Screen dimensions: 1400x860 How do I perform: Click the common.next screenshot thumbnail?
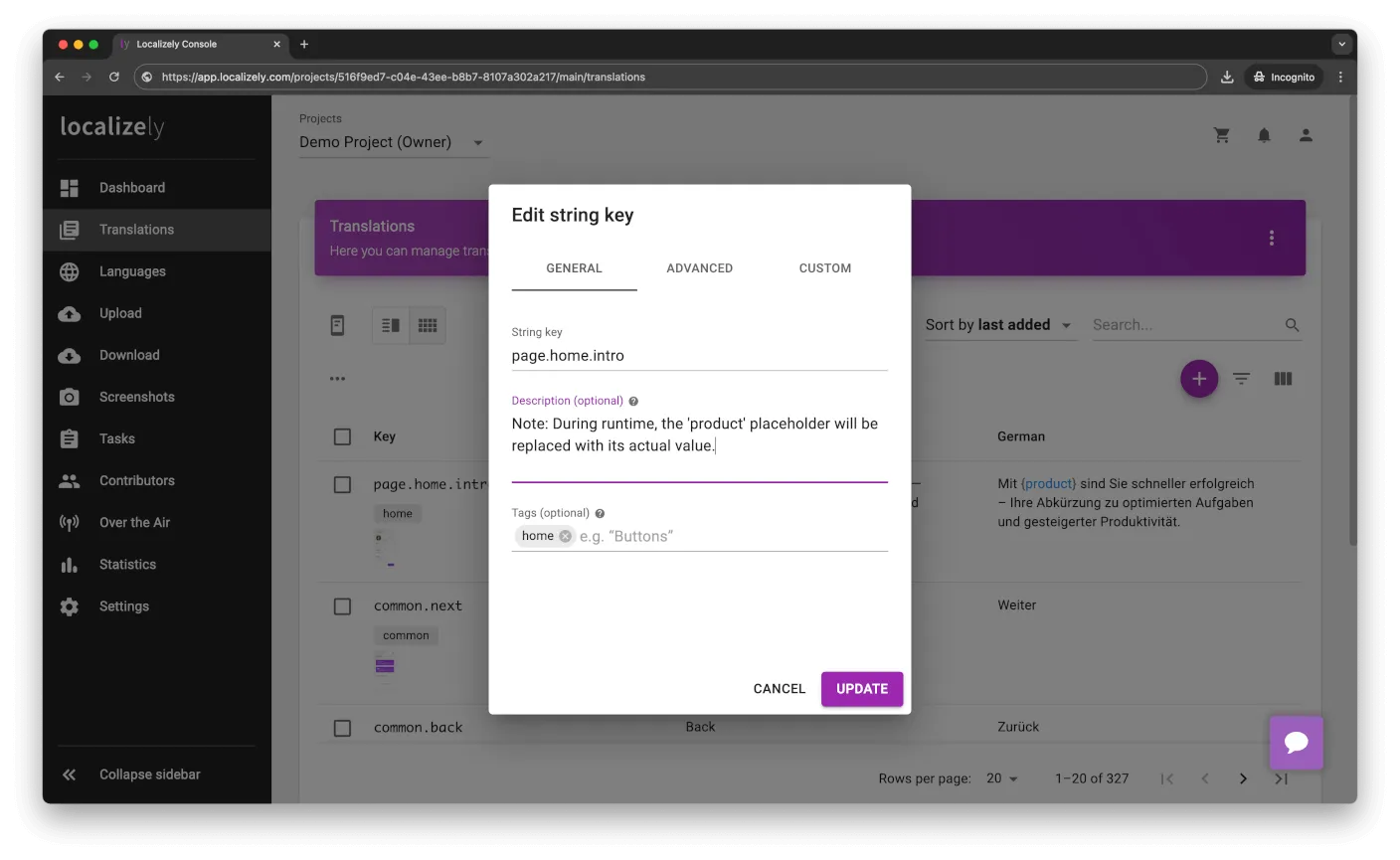click(x=385, y=666)
